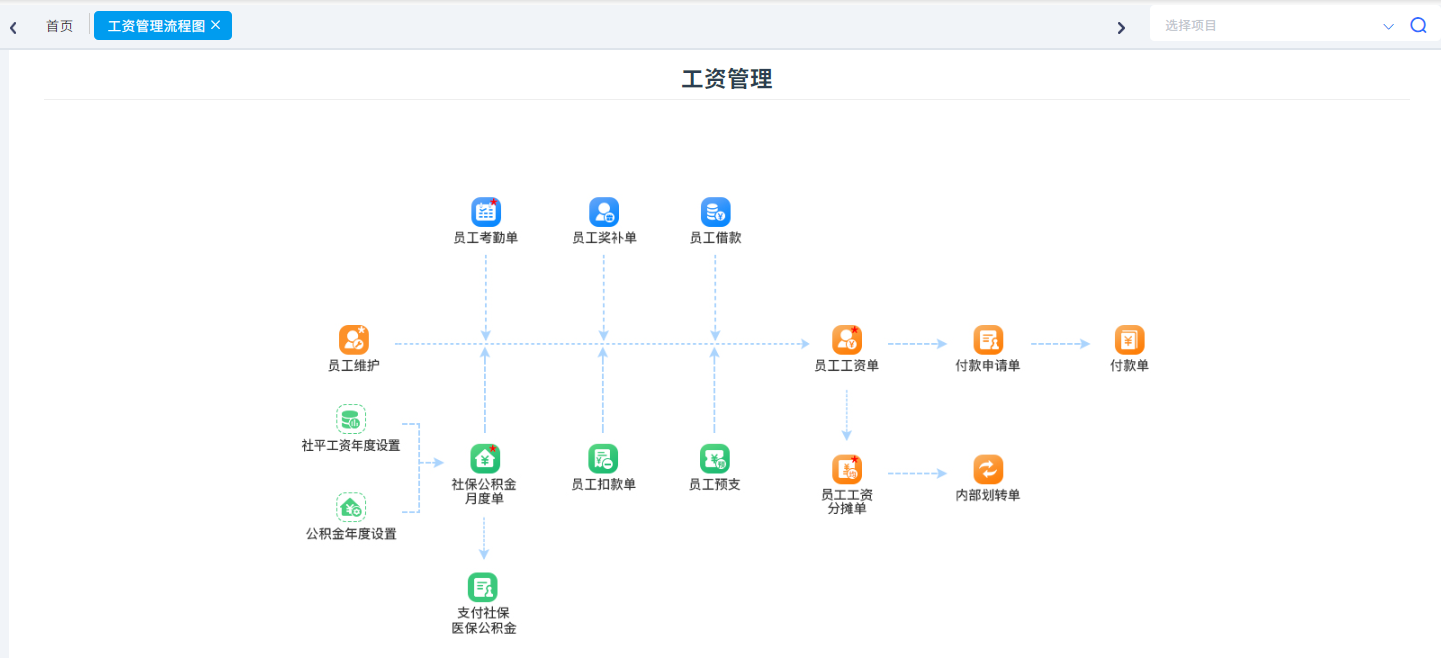Close the 工资管理流程图 tab
1441x658 pixels.
[215, 25]
